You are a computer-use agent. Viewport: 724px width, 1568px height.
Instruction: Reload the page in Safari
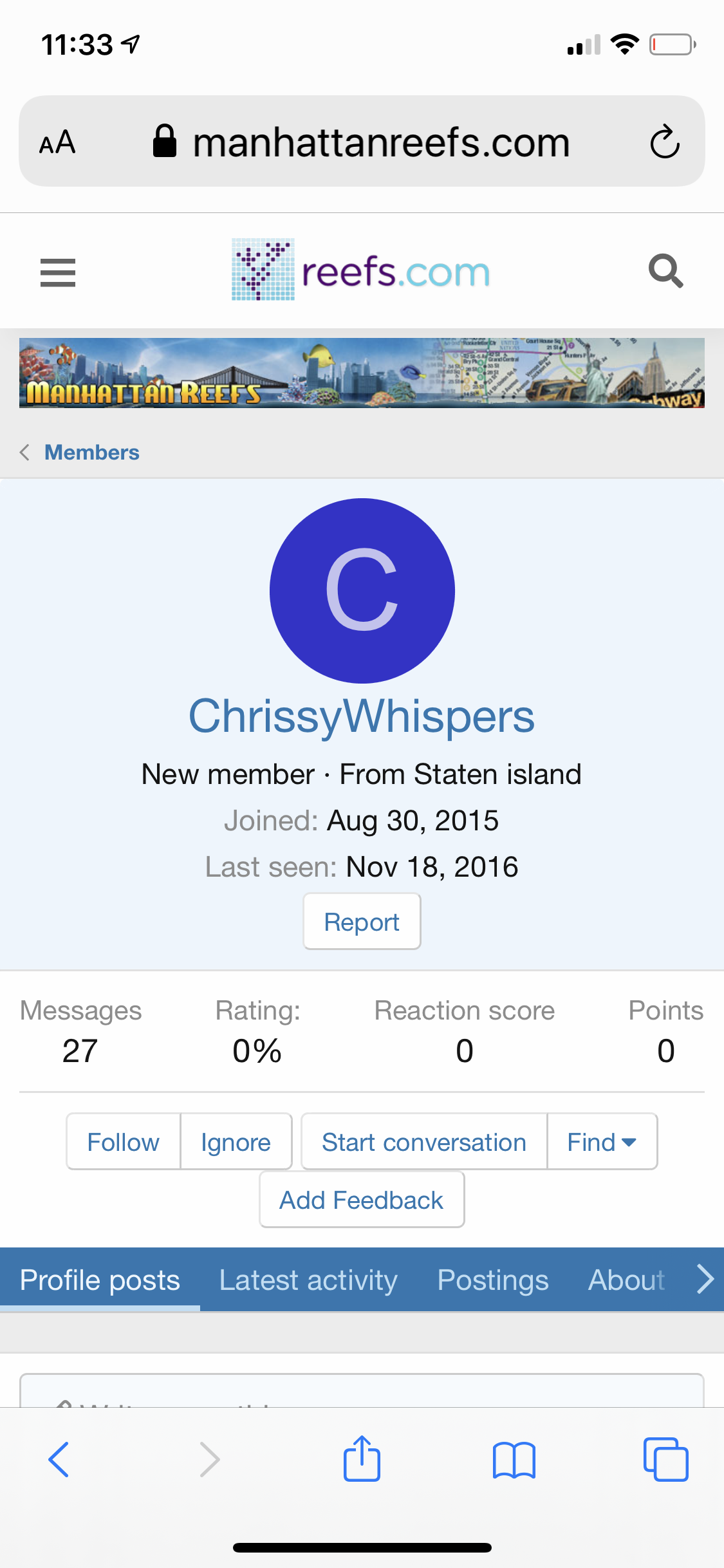click(664, 142)
